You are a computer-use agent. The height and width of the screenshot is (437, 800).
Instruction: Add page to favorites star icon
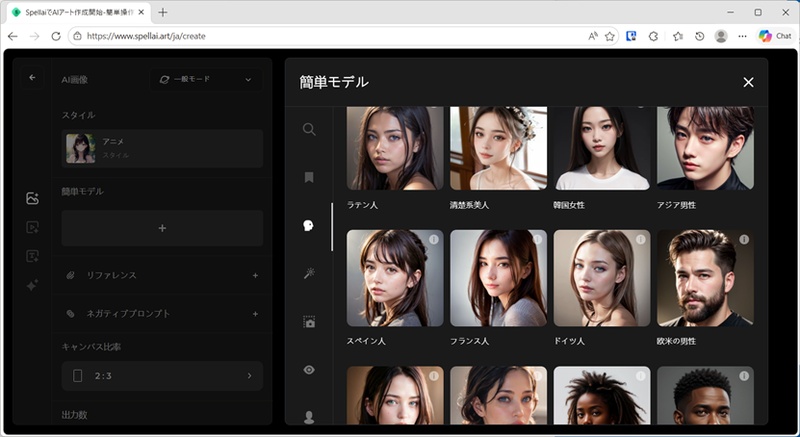point(610,36)
